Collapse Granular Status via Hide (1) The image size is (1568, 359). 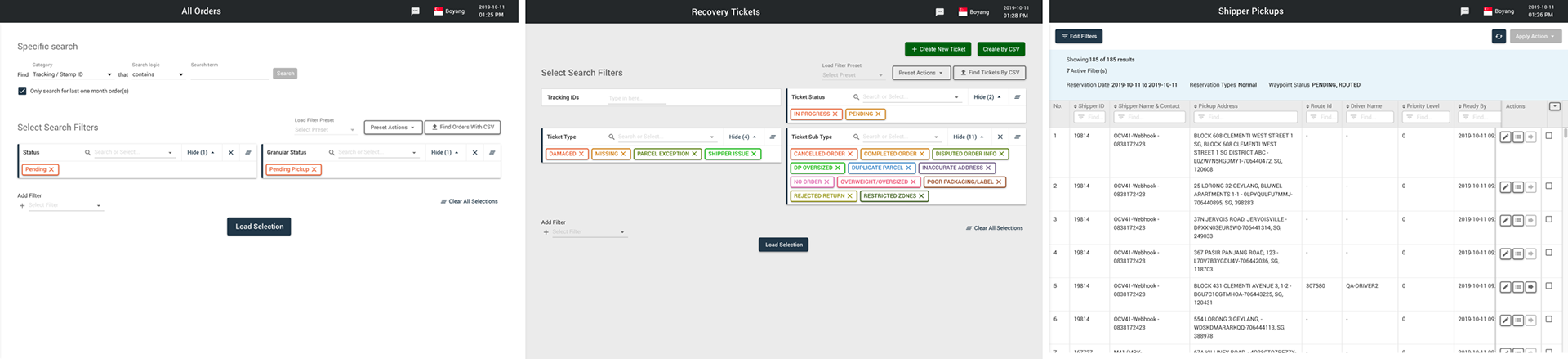point(445,152)
